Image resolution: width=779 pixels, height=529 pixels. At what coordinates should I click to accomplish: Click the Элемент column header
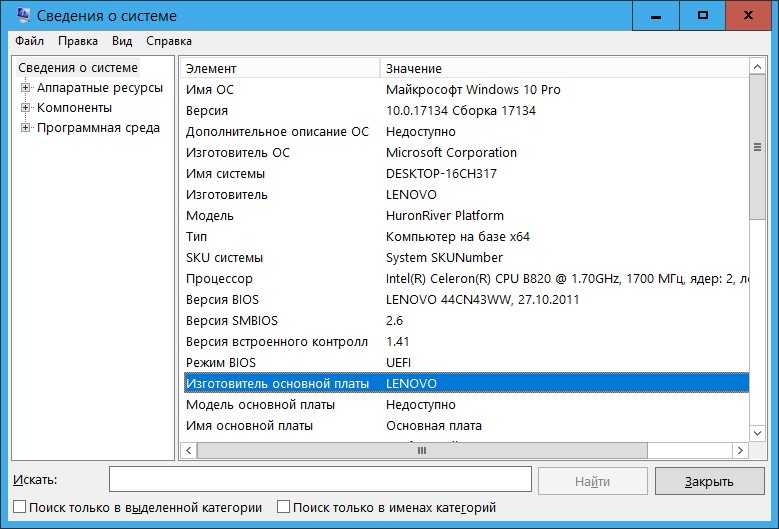tap(281, 69)
